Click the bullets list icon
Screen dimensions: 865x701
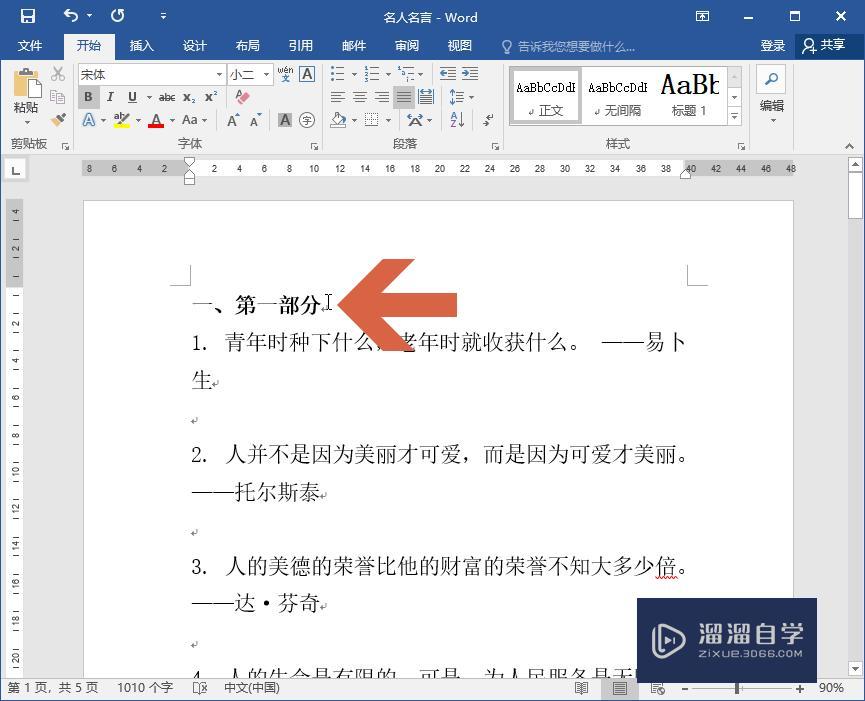coord(337,73)
